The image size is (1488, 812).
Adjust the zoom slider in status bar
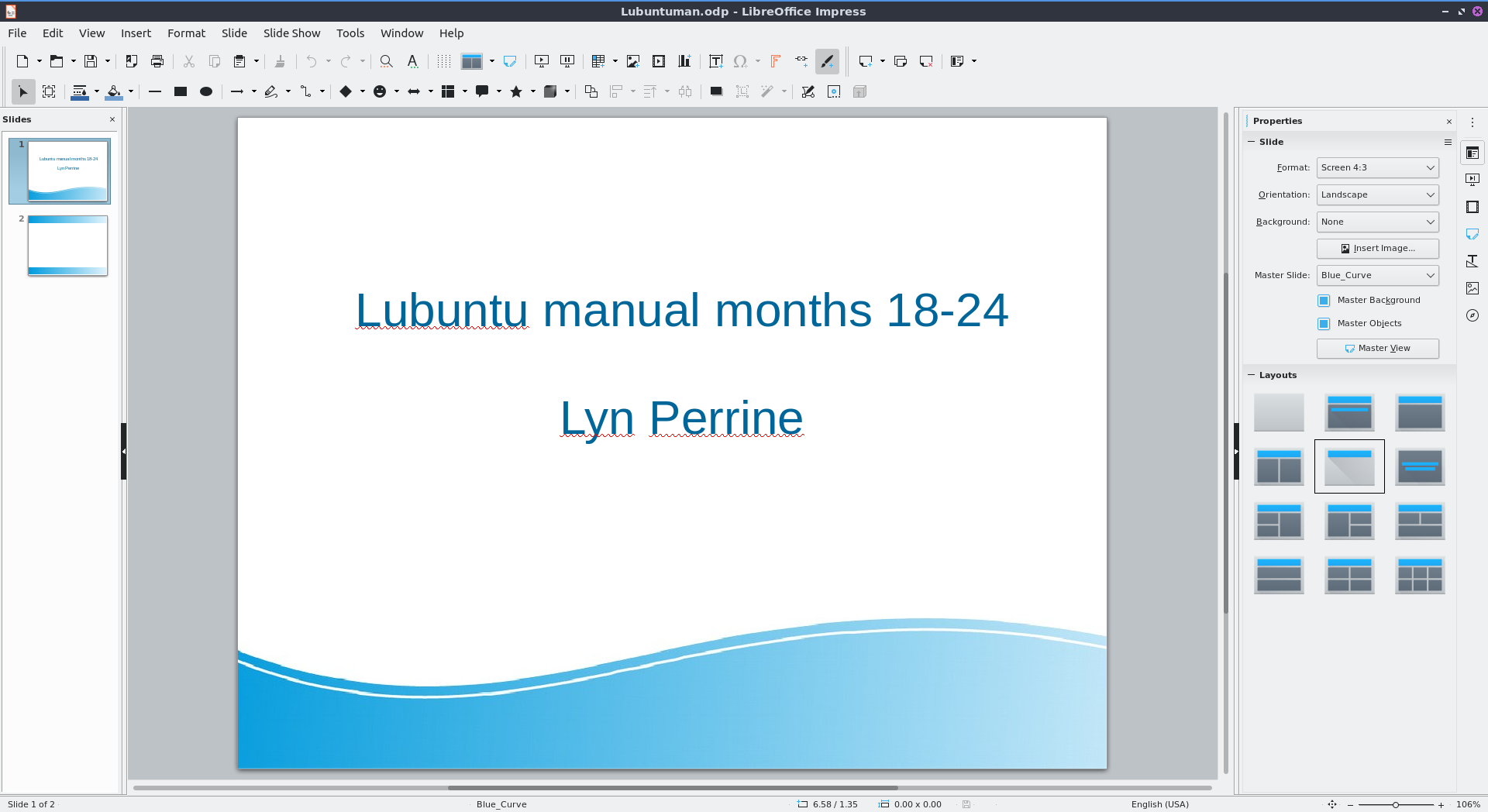[x=1395, y=805]
